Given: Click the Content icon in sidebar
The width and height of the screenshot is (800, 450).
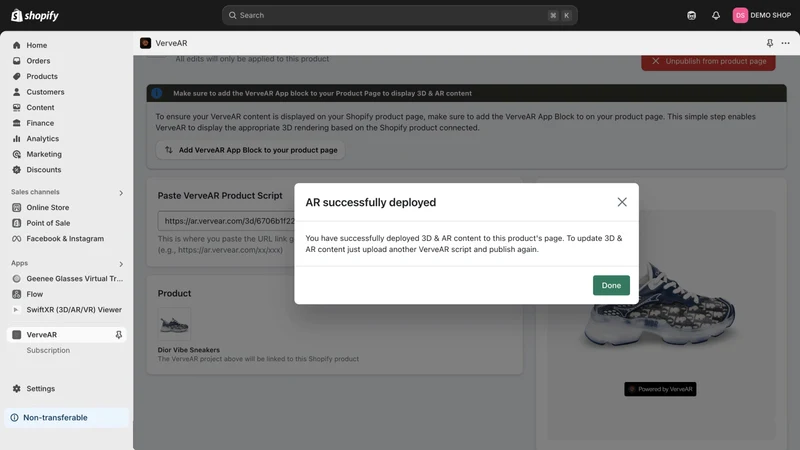Looking at the screenshot, I should pos(17,107).
